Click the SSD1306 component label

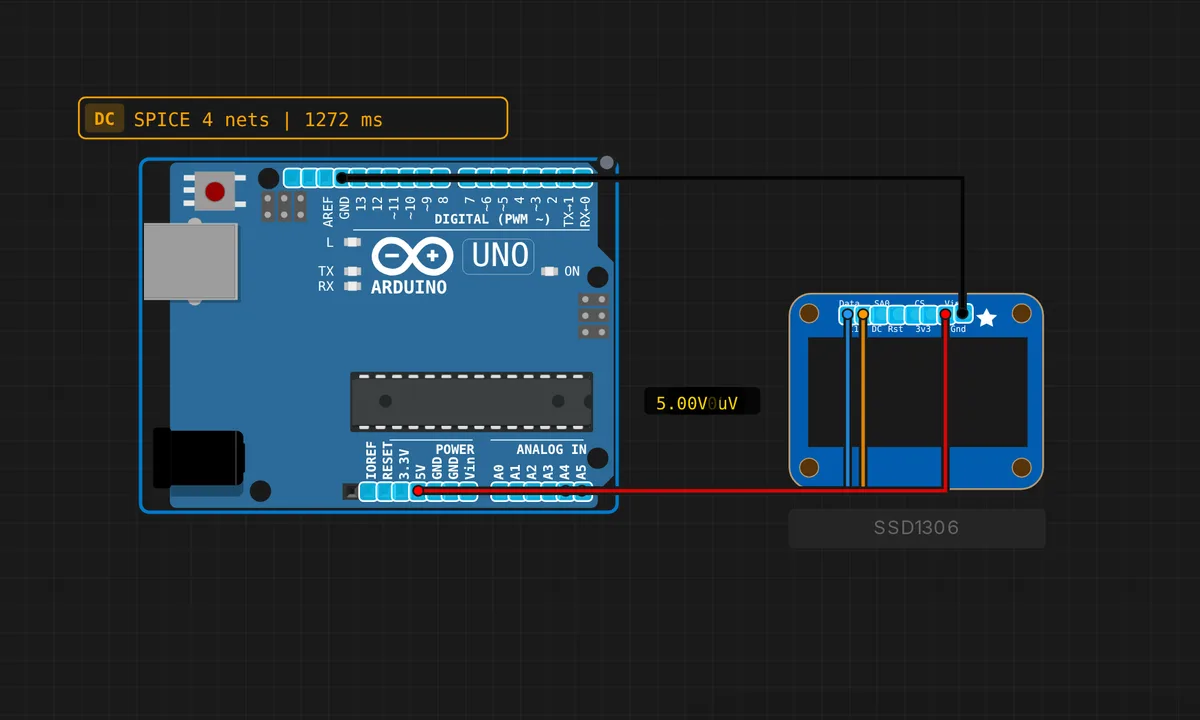click(917, 528)
